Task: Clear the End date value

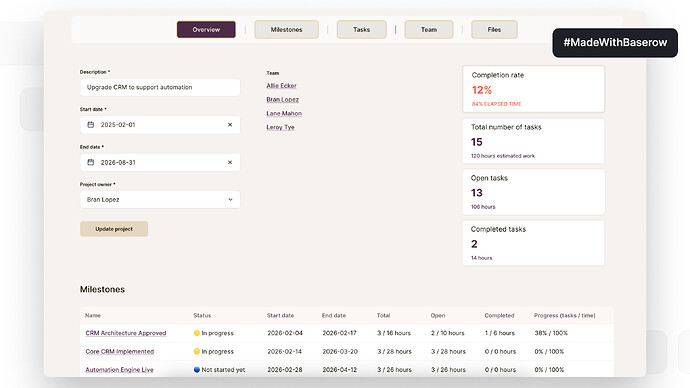Action: [x=230, y=162]
